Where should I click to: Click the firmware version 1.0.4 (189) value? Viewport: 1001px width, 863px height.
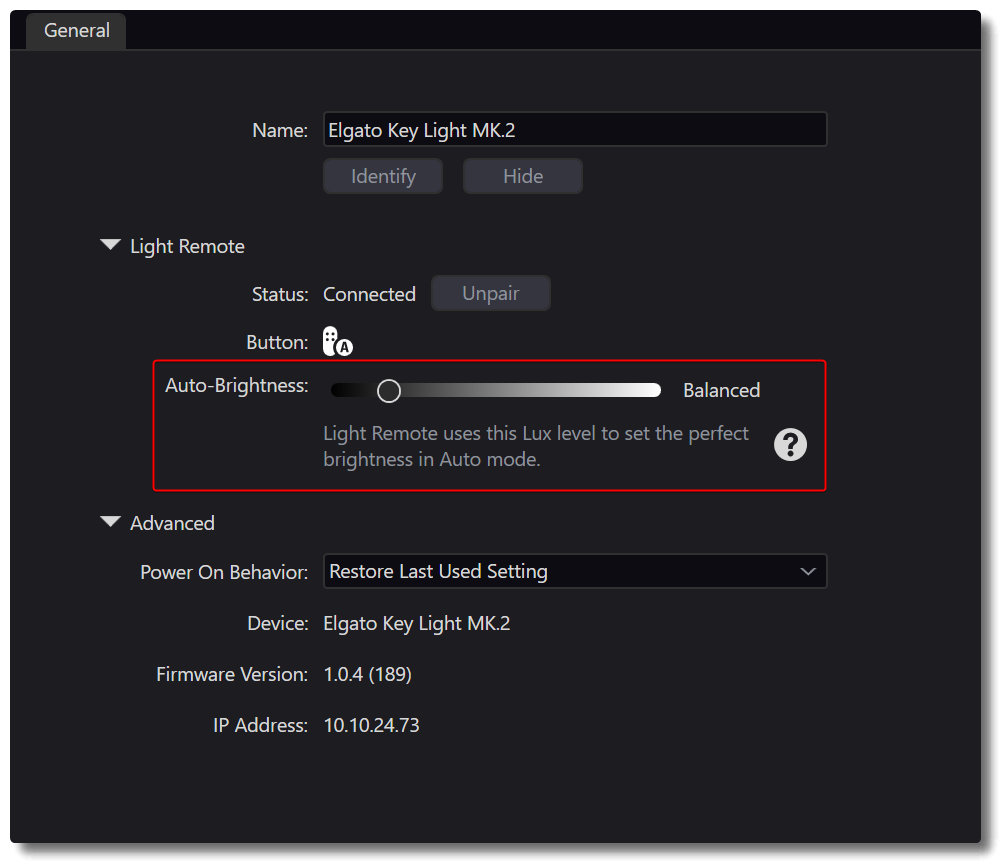coord(367,674)
